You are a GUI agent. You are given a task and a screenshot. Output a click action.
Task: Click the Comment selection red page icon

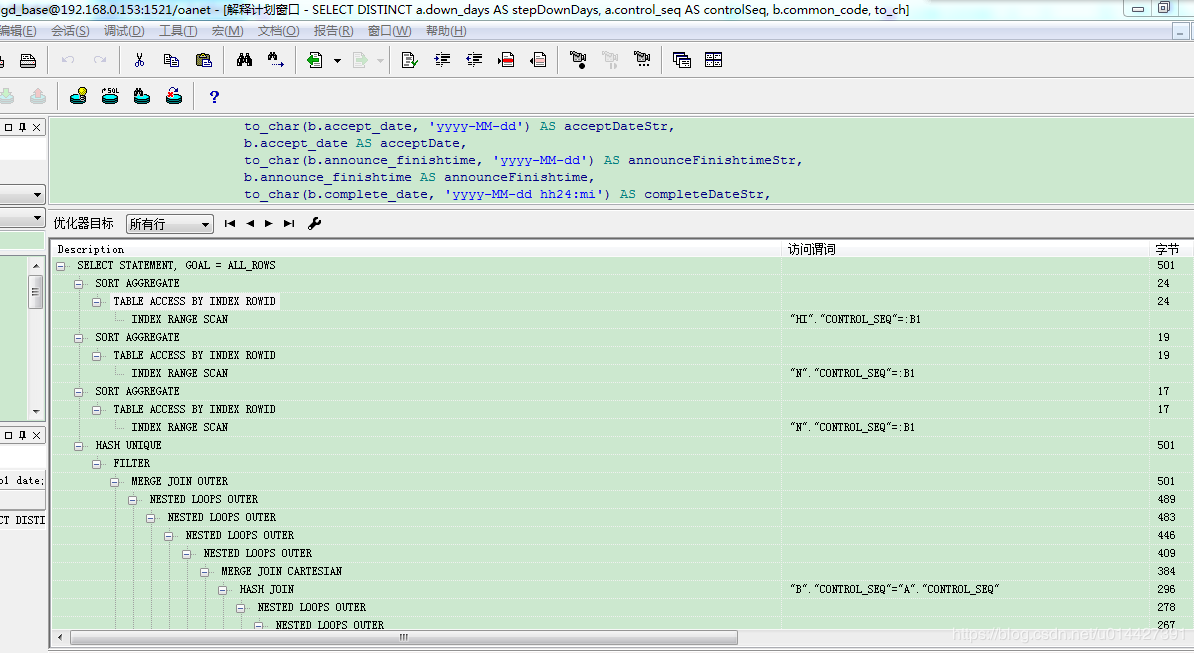(506, 60)
